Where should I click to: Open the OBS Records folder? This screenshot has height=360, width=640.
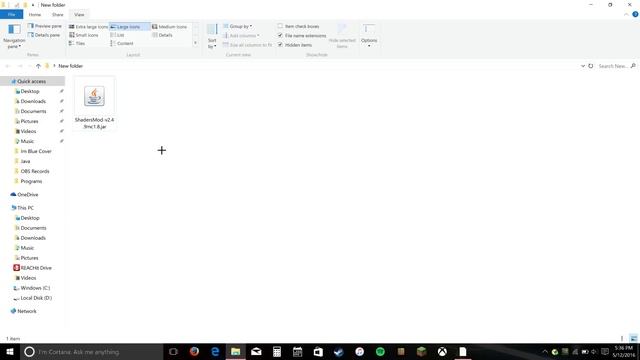pyautogui.click(x=35, y=171)
